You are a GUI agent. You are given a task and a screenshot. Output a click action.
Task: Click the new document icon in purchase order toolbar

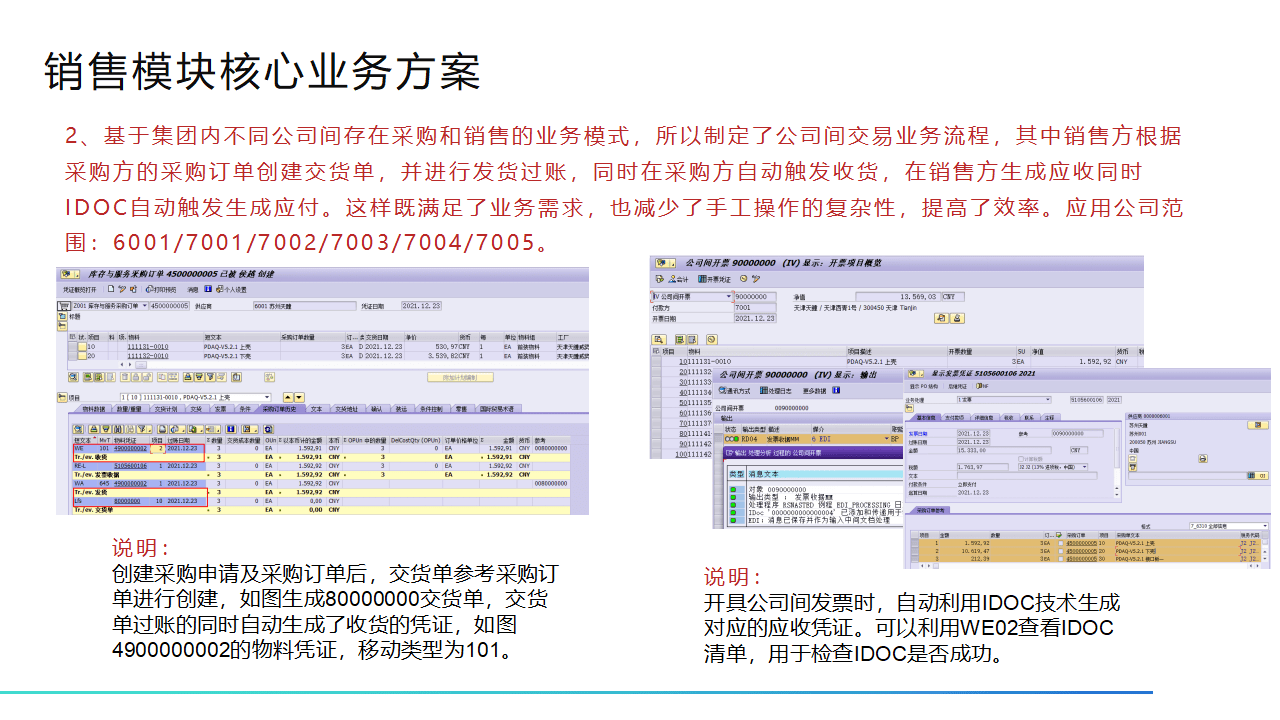tap(111, 289)
